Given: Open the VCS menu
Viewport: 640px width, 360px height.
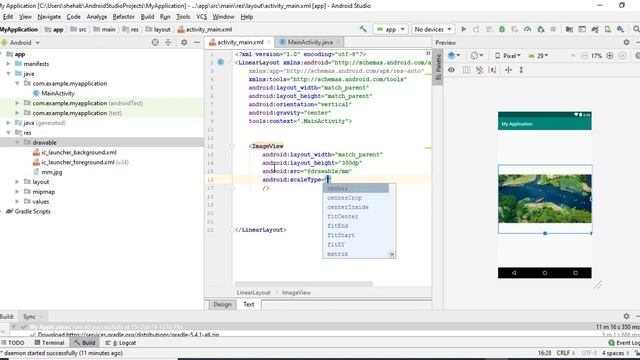Looking at the screenshot, I should pyautogui.click(x=202, y=17).
